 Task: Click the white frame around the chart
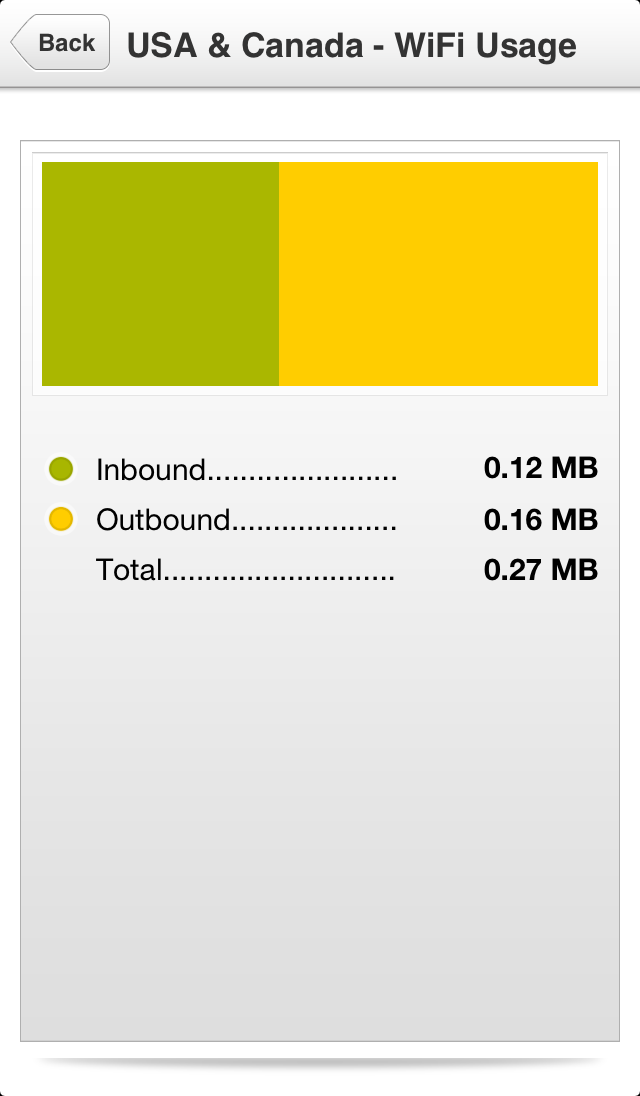pyautogui.click(x=320, y=390)
